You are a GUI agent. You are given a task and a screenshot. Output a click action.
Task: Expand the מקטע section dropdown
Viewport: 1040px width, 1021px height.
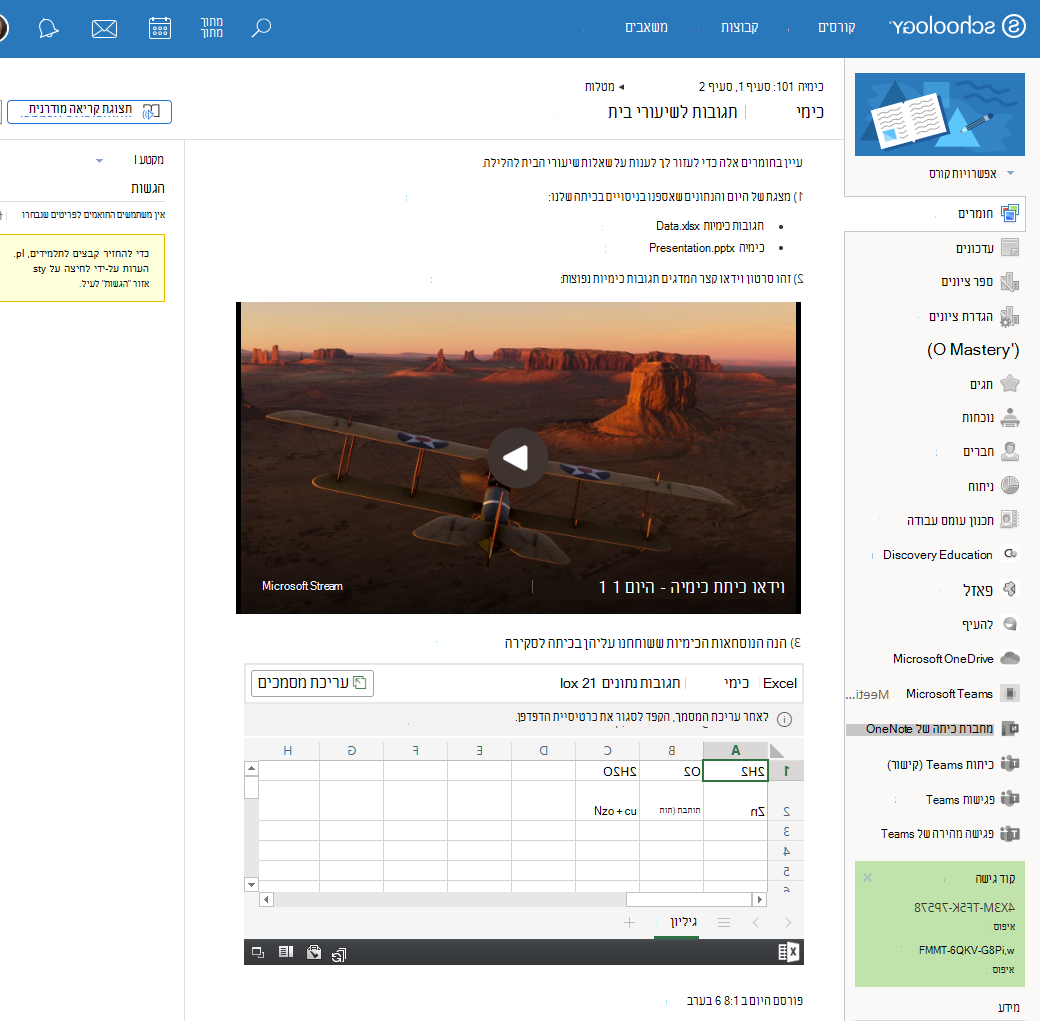(x=99, y=160)
